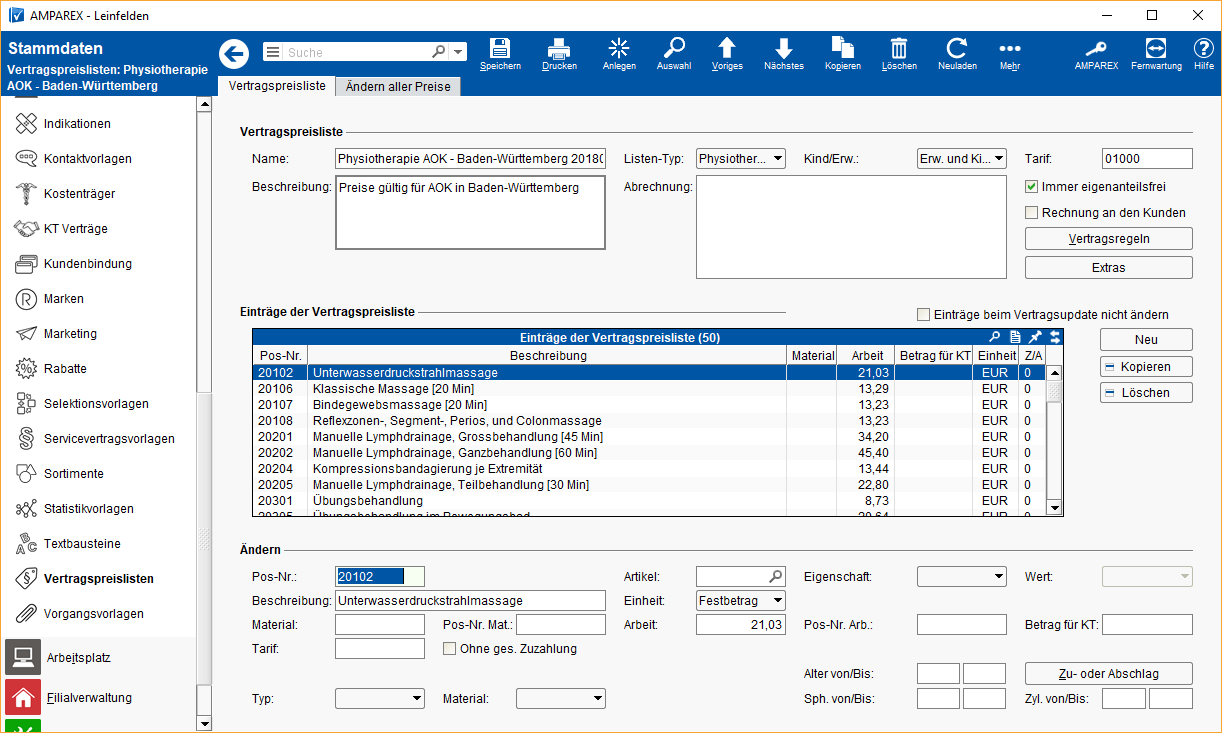Open Hilfe question mark icon
Viewport: 1222px width, 733px height.
click(1204, 54)
